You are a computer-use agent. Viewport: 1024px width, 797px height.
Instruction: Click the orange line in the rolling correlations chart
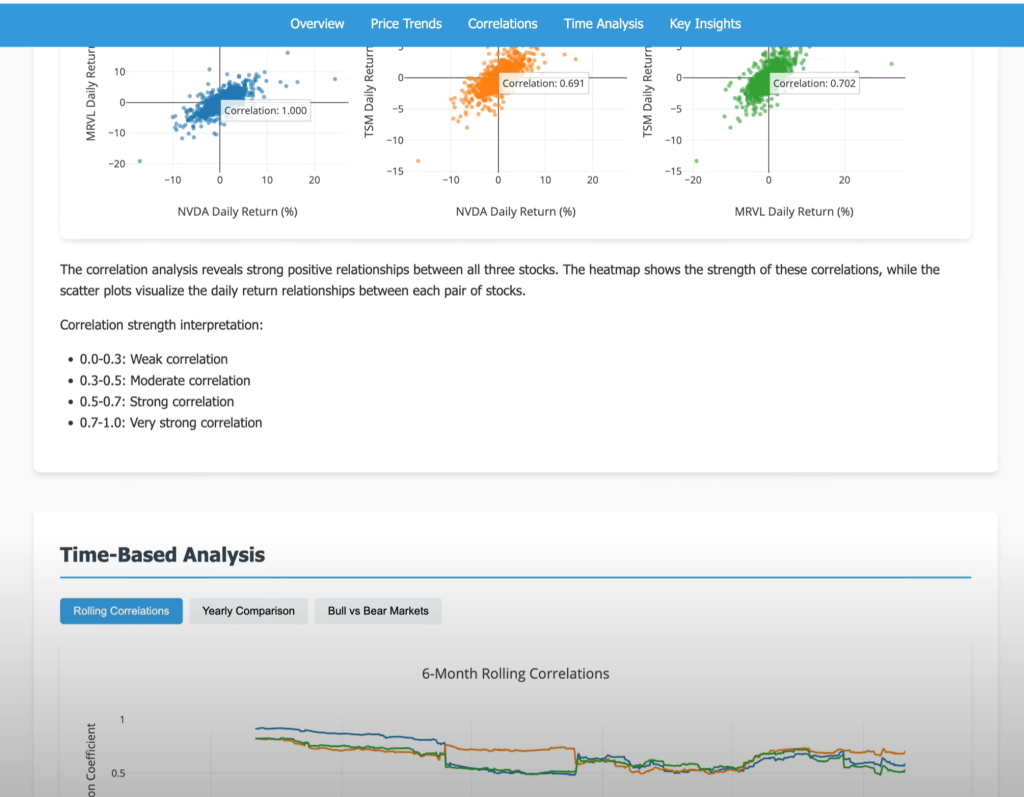[510, 749]
